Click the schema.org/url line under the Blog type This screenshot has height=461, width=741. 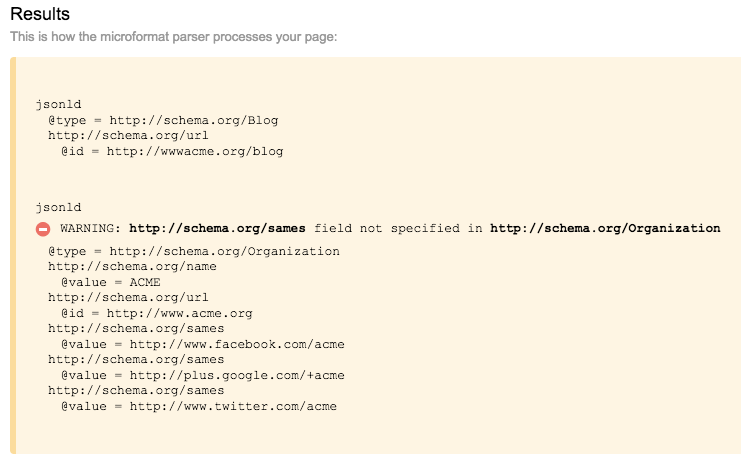click(128, 136)
